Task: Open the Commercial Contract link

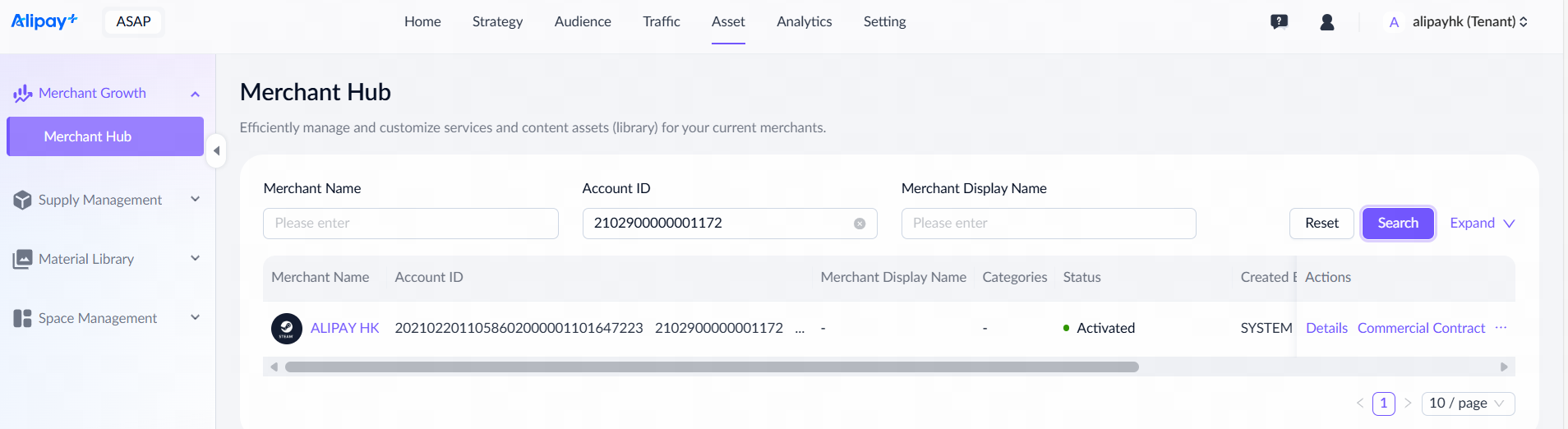Action: [1421, 329]
